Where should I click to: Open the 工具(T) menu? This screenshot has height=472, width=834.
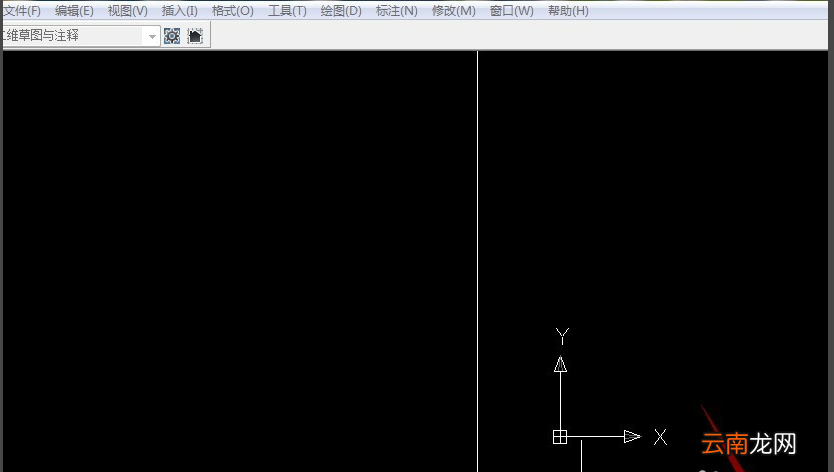coord(287,11)
